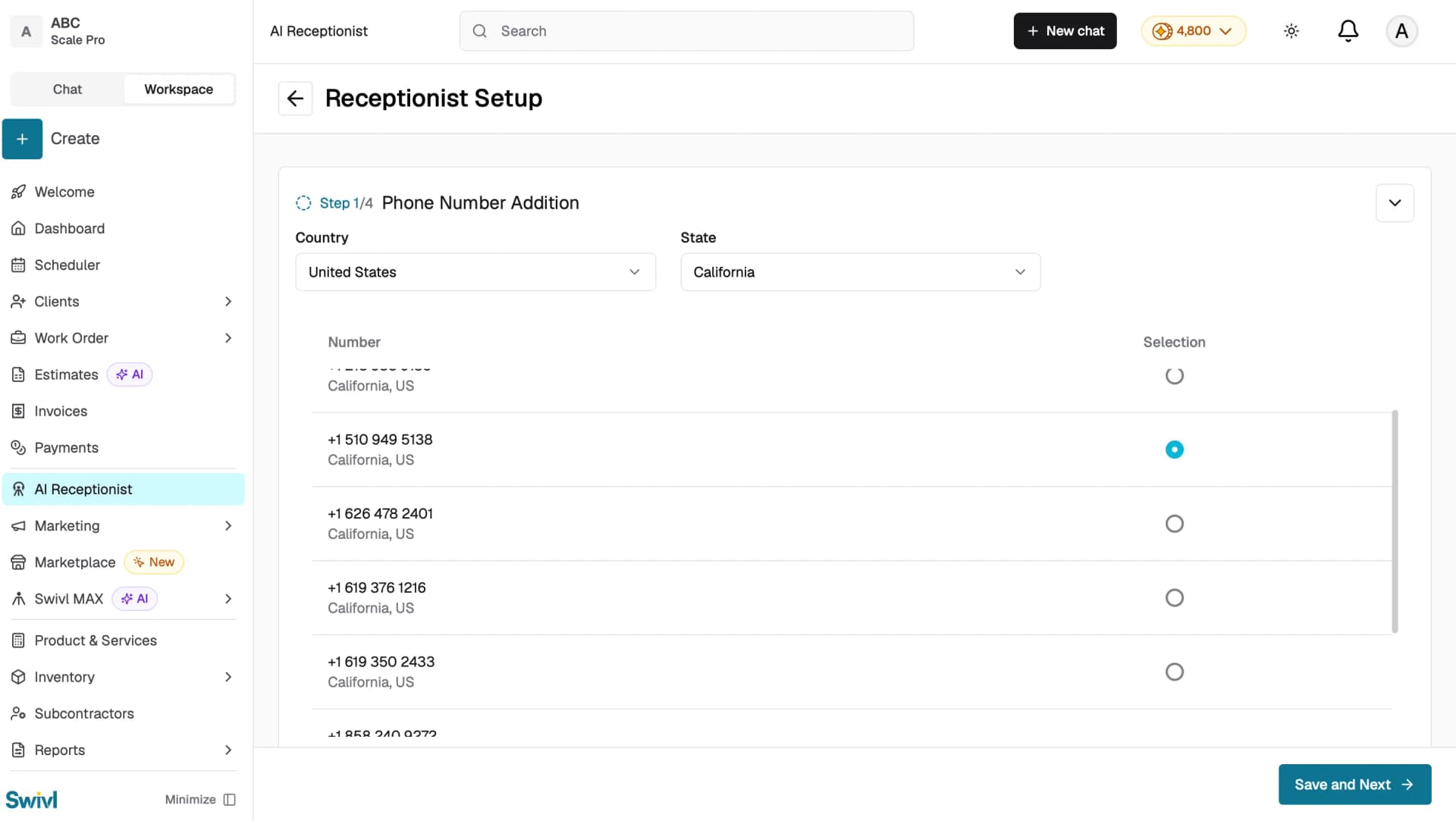Start a New chat

pos(1065,31)
